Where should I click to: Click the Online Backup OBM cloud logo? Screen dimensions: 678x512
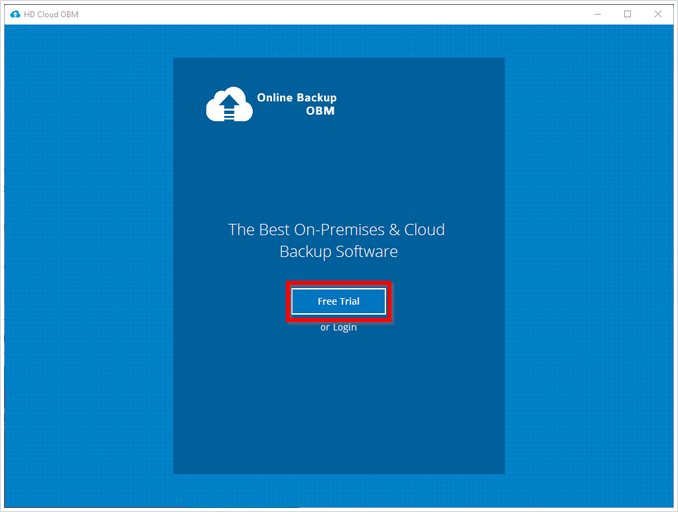229,104
